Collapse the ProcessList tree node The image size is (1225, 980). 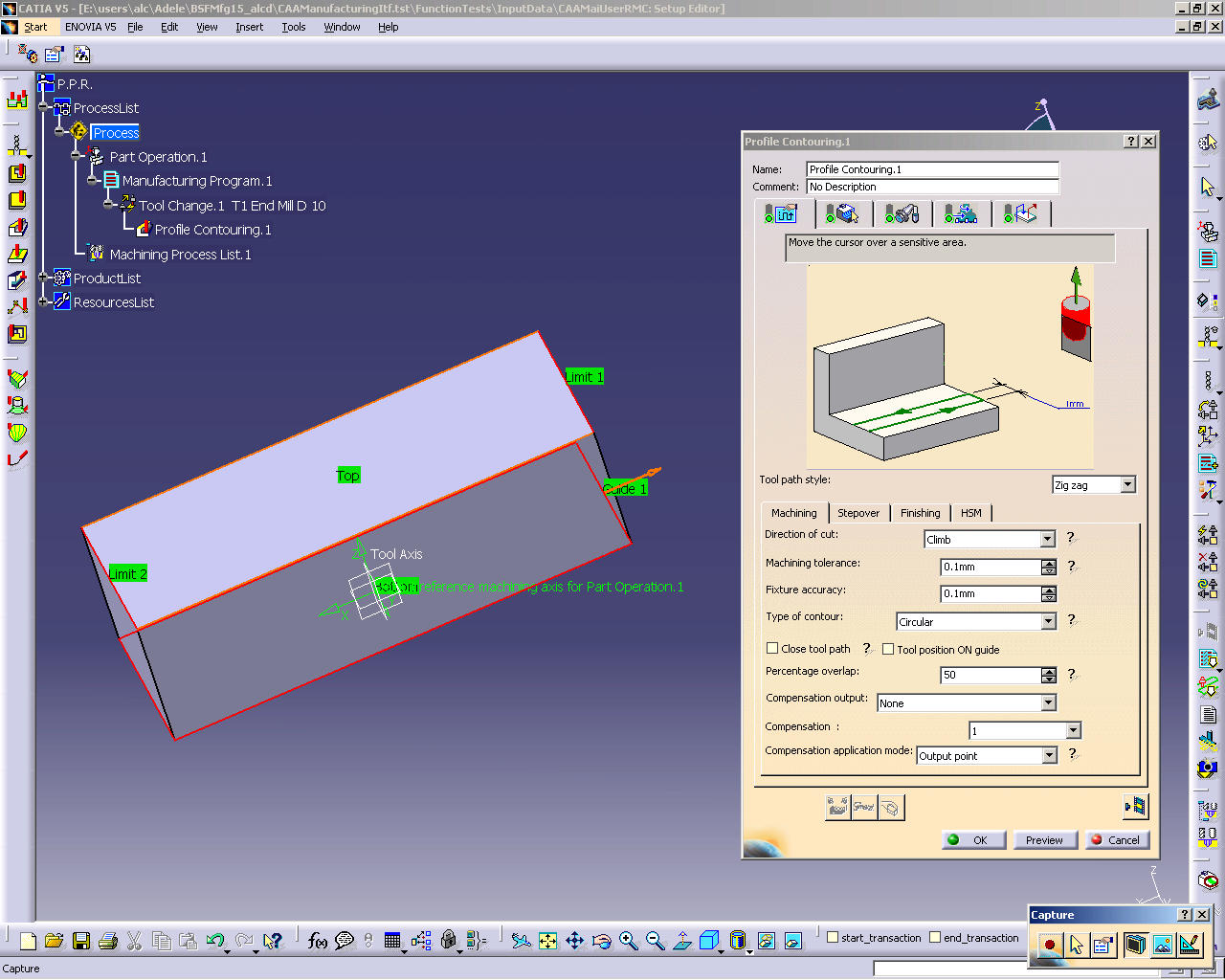(43, 107)
